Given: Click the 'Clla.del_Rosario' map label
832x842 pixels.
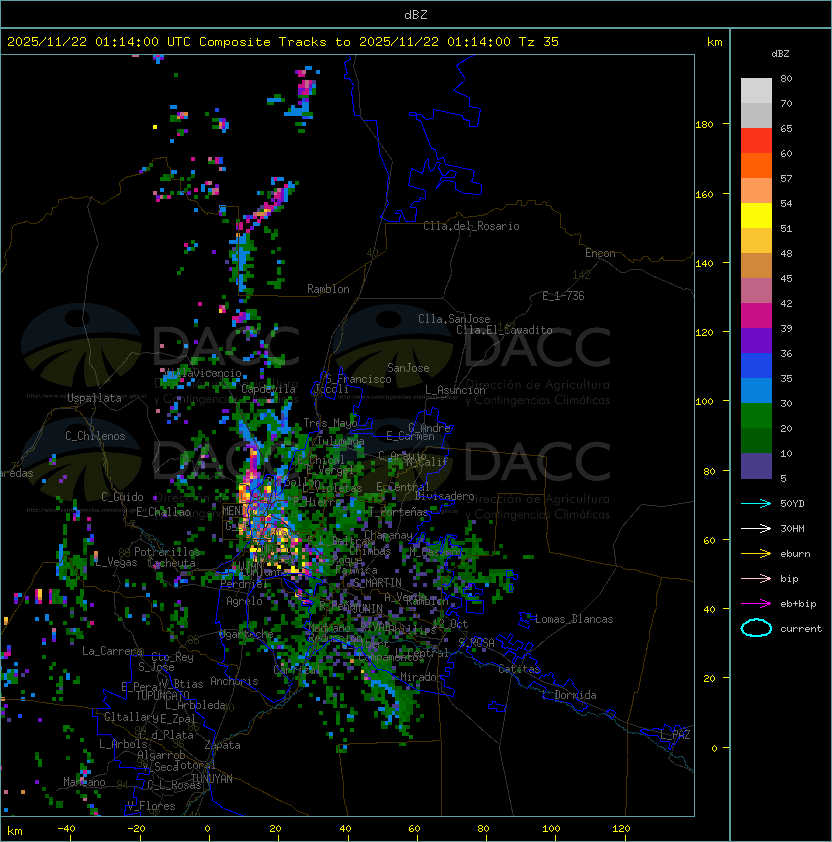Looking at the screenshot, I should click(471, 226).
